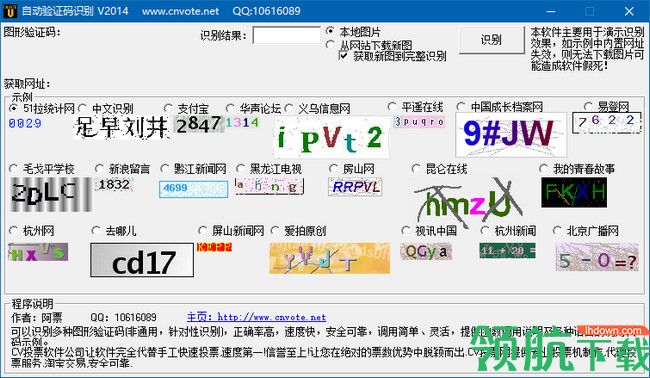Viewport: 650px width, 378px height.
Task: Click the red 屏山新闻网 captcha image
Action: pos(214,247)
